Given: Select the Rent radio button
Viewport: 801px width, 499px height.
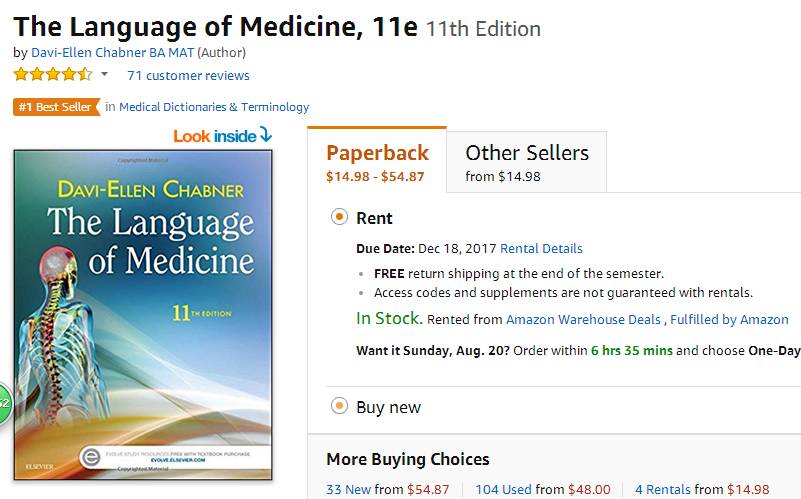Looking at the screenshot, I should [x=339, y=217].
